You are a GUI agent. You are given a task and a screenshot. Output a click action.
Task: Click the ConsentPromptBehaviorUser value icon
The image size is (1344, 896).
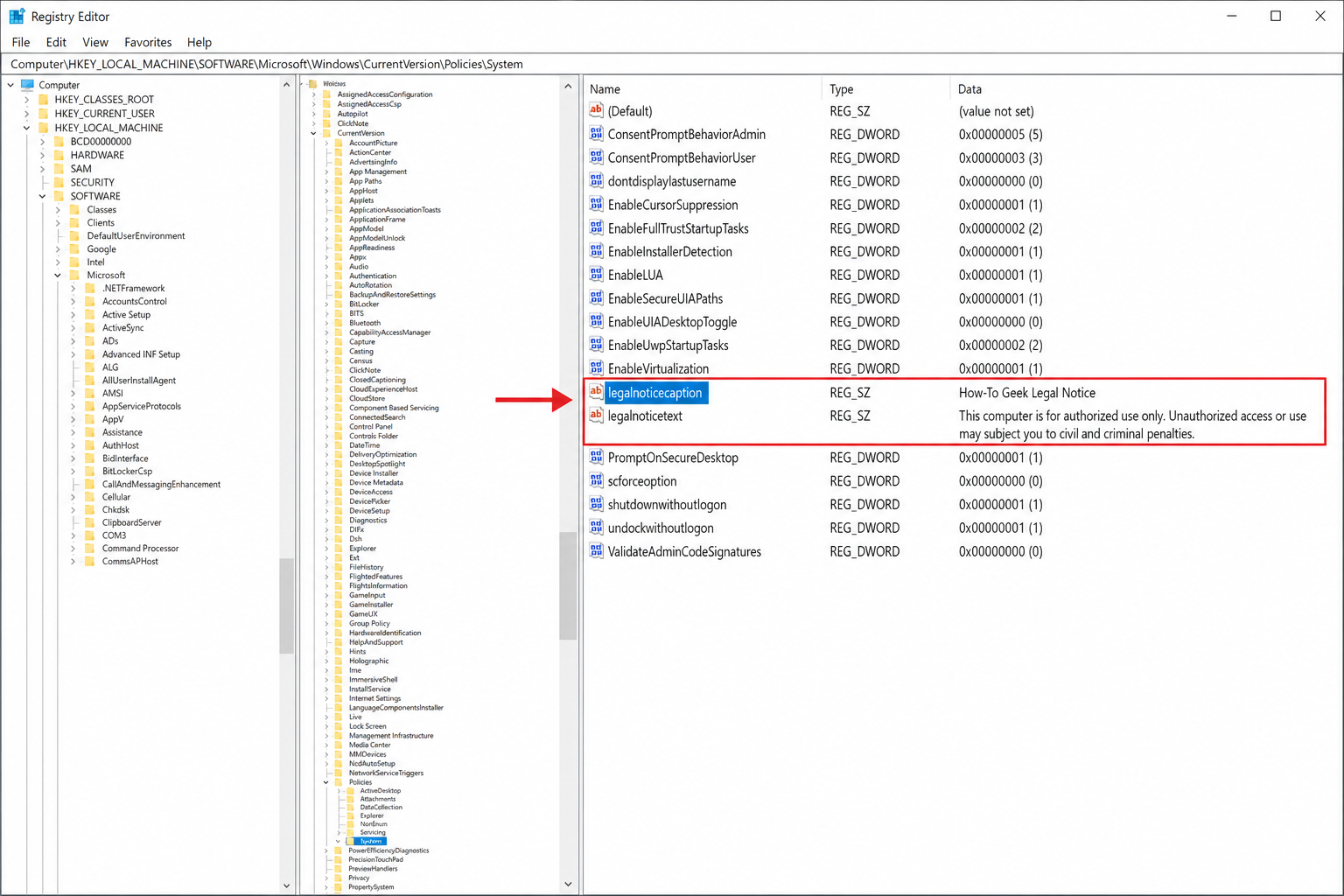point(596,157)
